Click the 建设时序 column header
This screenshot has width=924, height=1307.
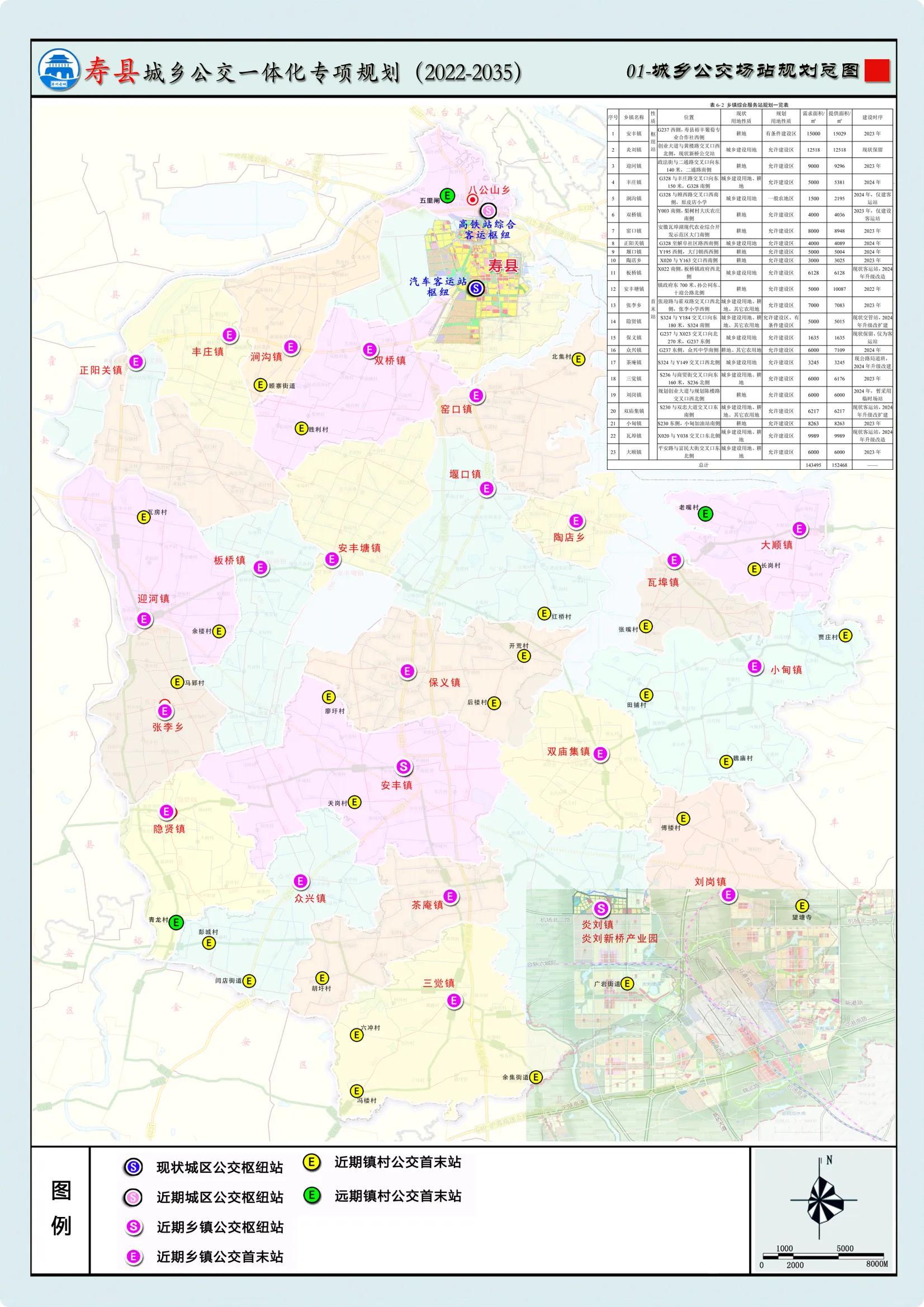[x=872, y=117]
